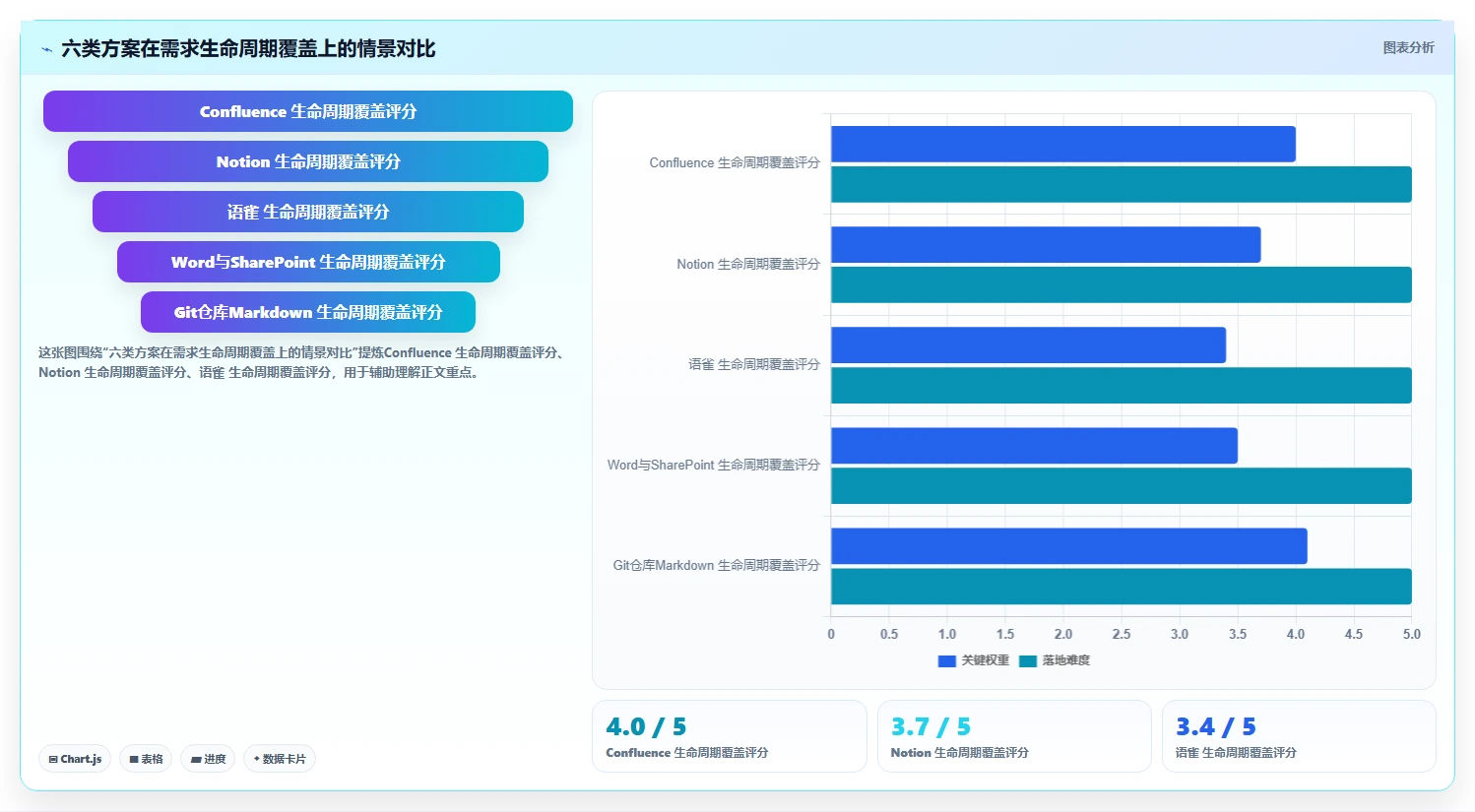The width and height of the screenshot is (1475, 812).
Task: Open the 3.4 / 5 语雀 score card
Action: click(1299, 736)
